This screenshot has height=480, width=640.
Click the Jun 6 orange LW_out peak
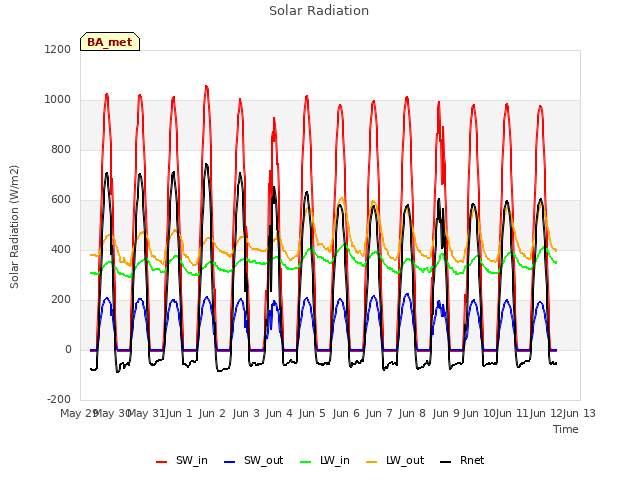342,200
